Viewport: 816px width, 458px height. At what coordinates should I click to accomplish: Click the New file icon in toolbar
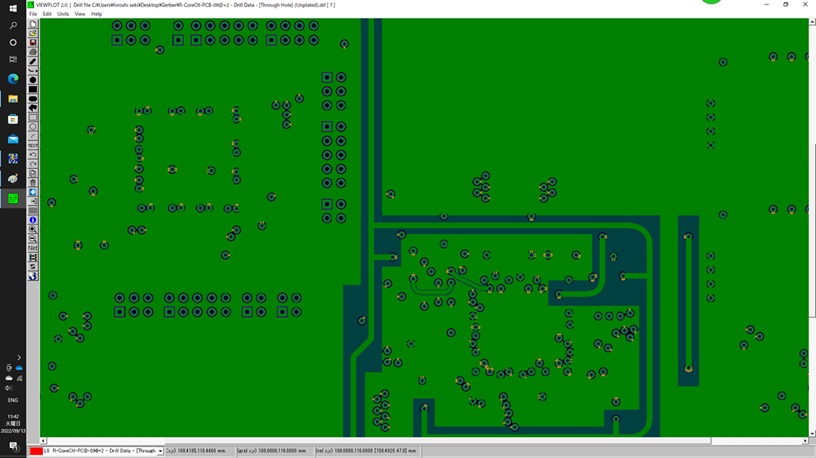(33, 24)
